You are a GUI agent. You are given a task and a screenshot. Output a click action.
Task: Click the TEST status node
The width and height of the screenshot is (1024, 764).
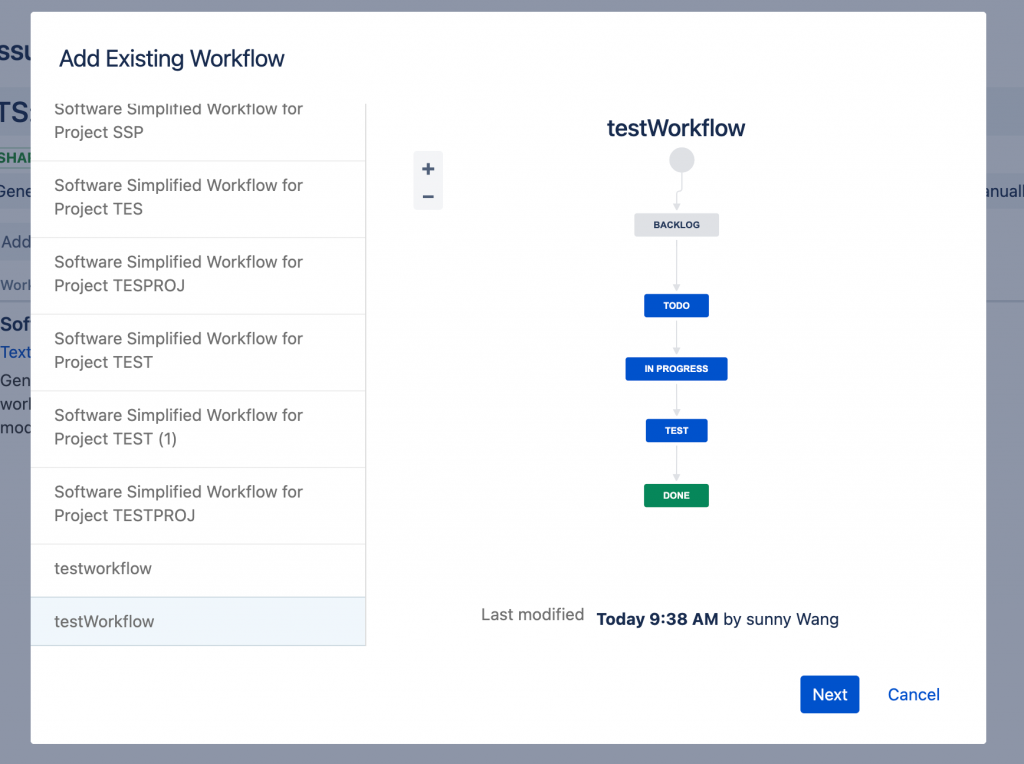point(676,431)
